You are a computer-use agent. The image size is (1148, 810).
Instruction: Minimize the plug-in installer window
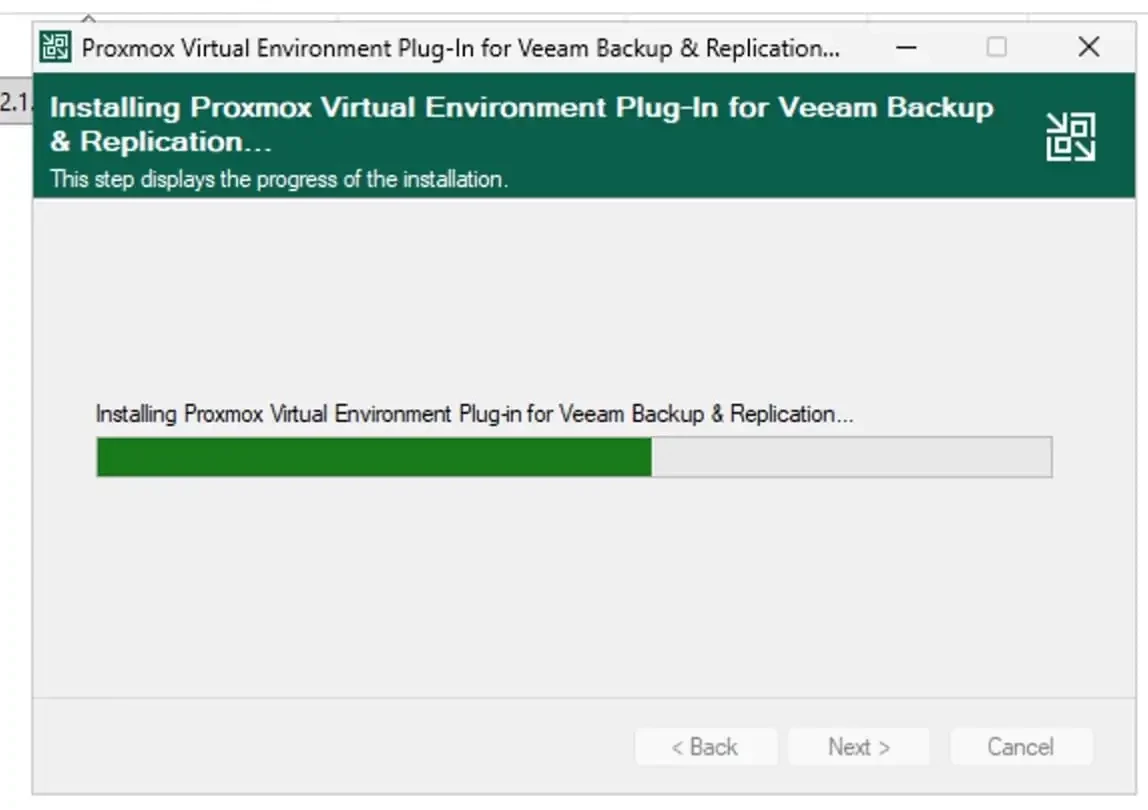tap(906, 47)
